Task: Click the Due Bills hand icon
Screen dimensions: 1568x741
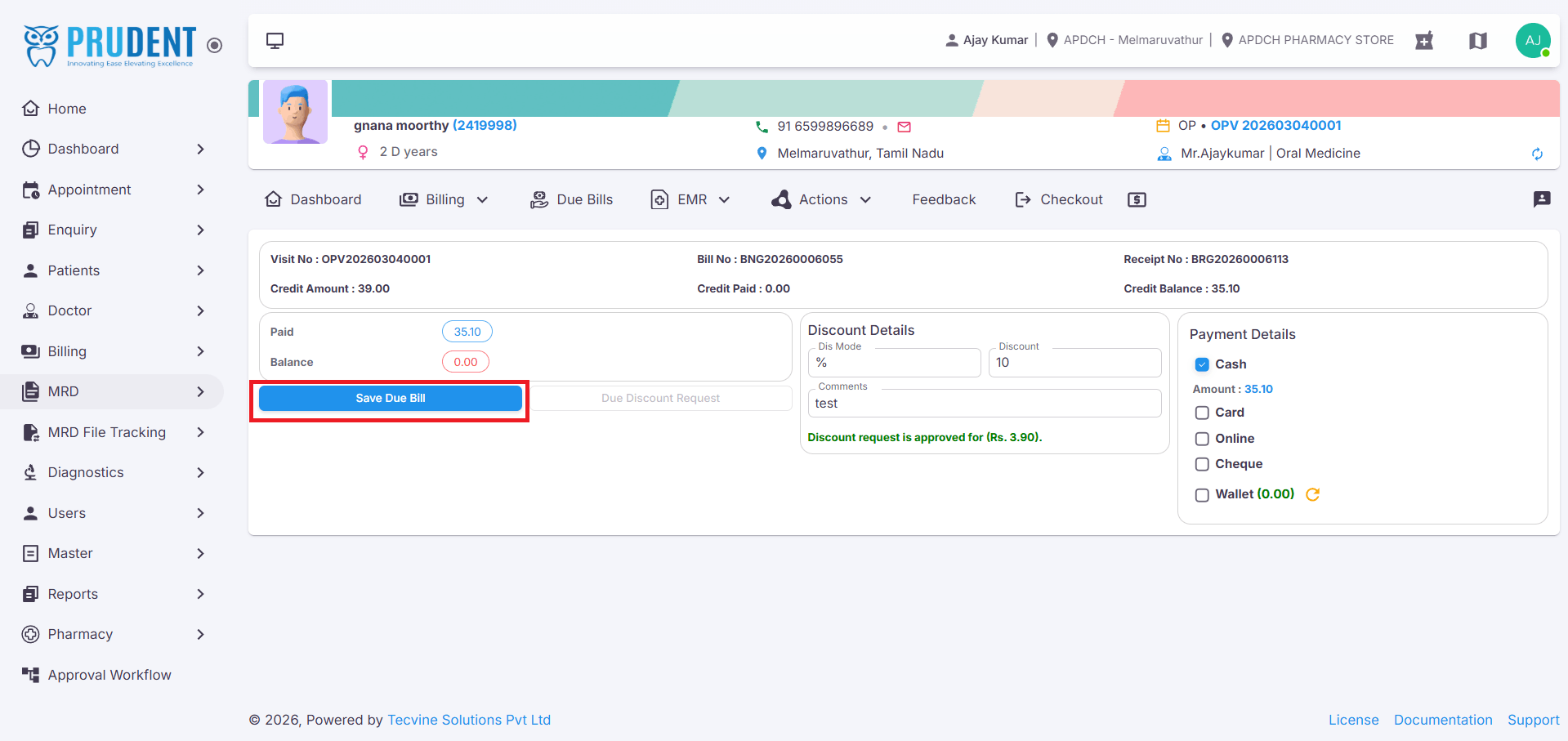Action: (539, 199)
